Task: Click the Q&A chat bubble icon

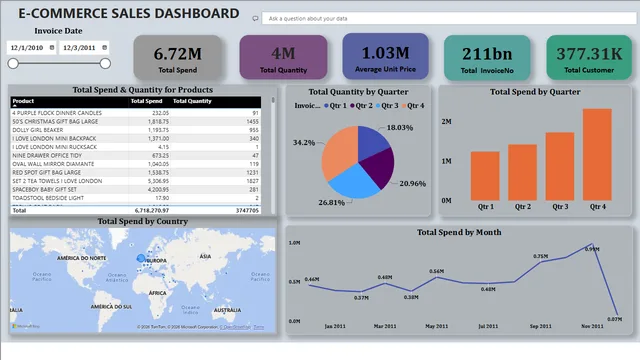Action: [x=255, y=18]
